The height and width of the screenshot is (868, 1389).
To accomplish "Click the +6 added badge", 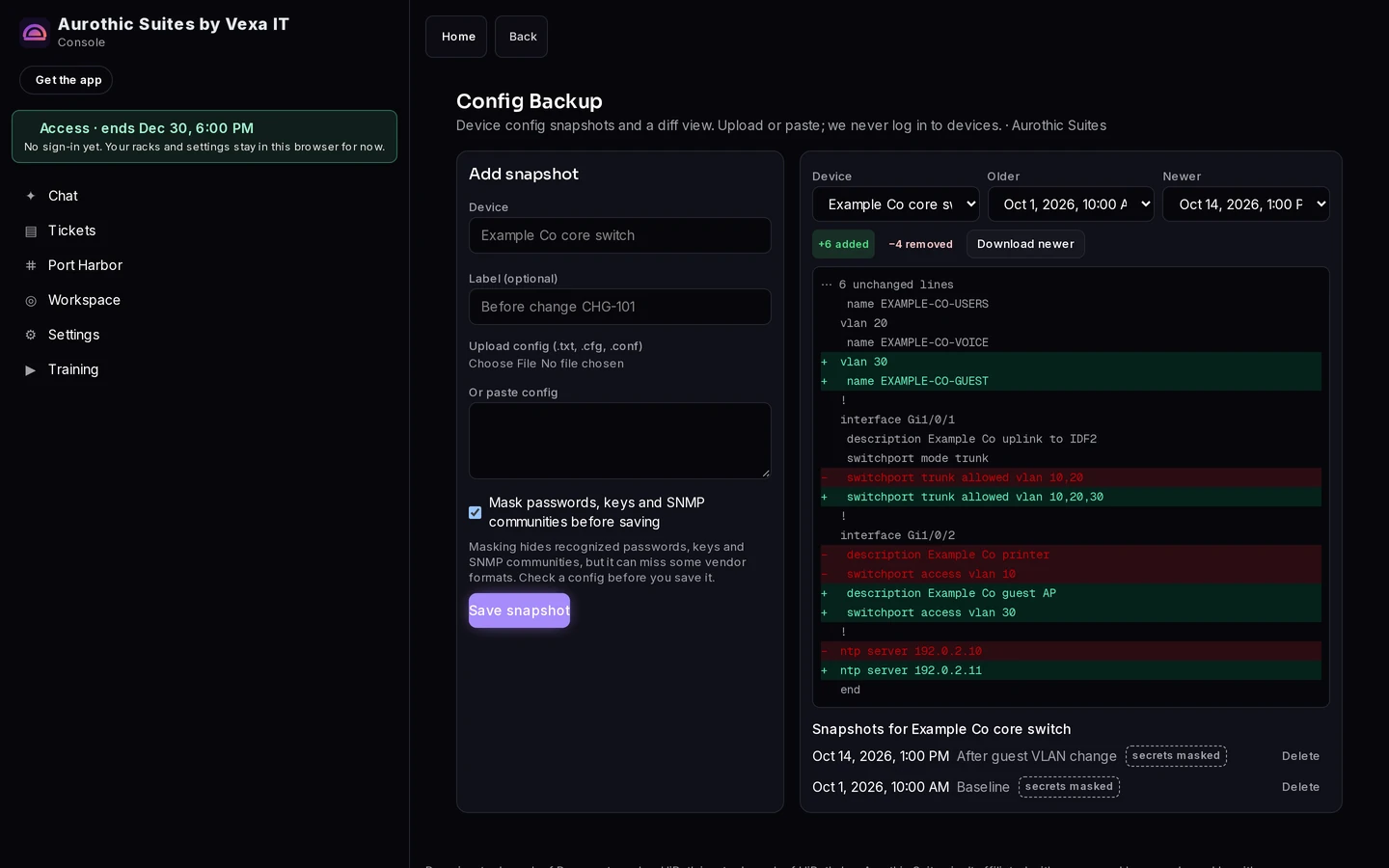I will 843,244.
